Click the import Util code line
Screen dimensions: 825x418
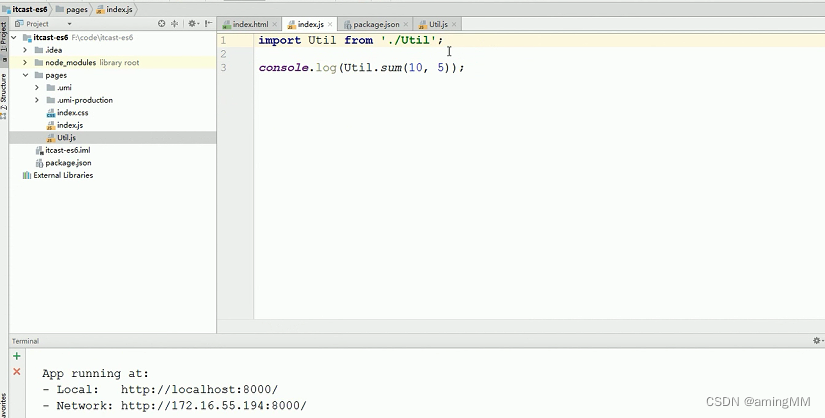click(351, 41)
